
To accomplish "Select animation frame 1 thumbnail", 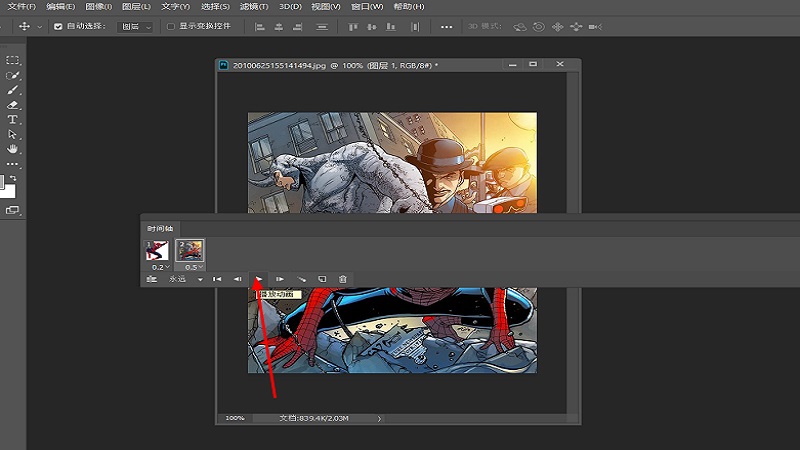I will click(x=157, y=251).
